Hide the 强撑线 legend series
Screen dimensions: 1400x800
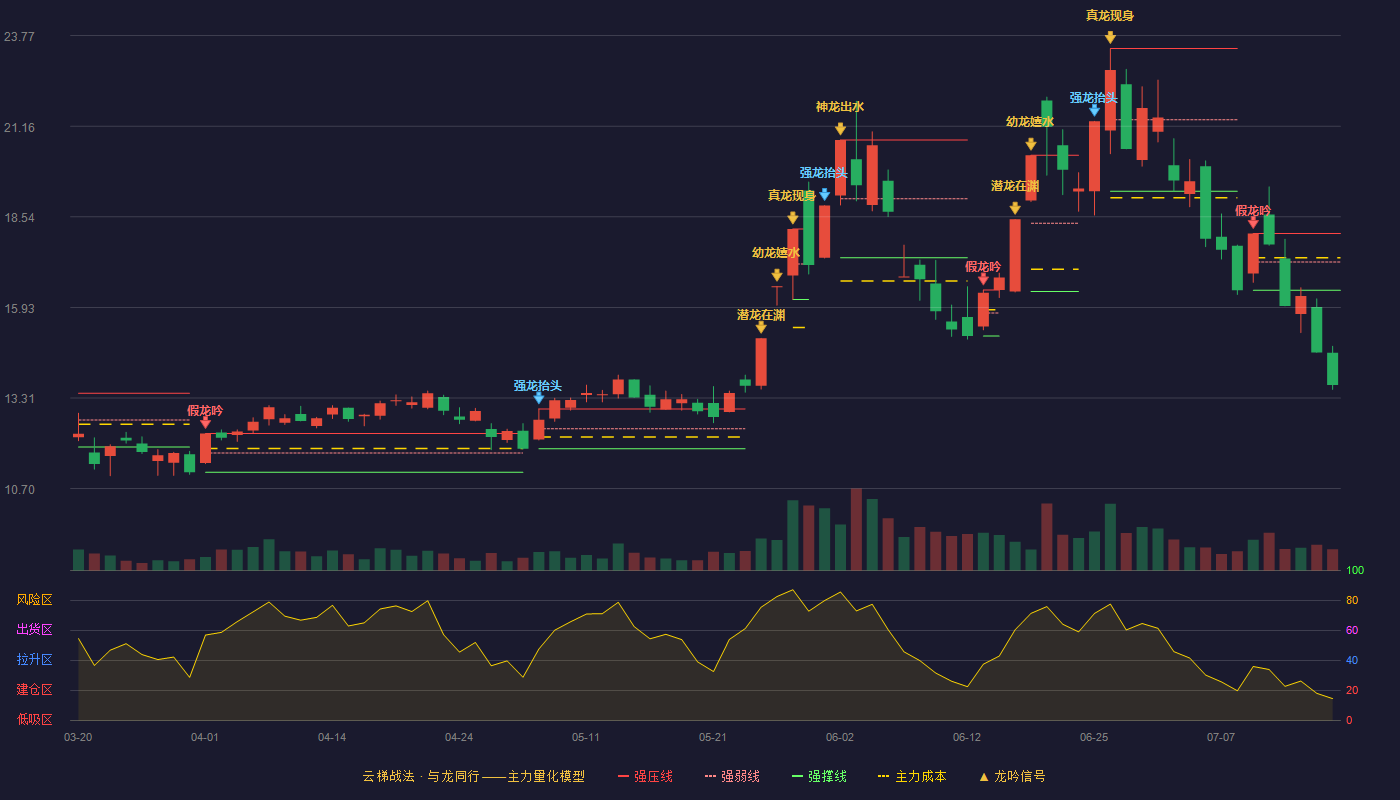pyautogui.click(x=819, y=776)
